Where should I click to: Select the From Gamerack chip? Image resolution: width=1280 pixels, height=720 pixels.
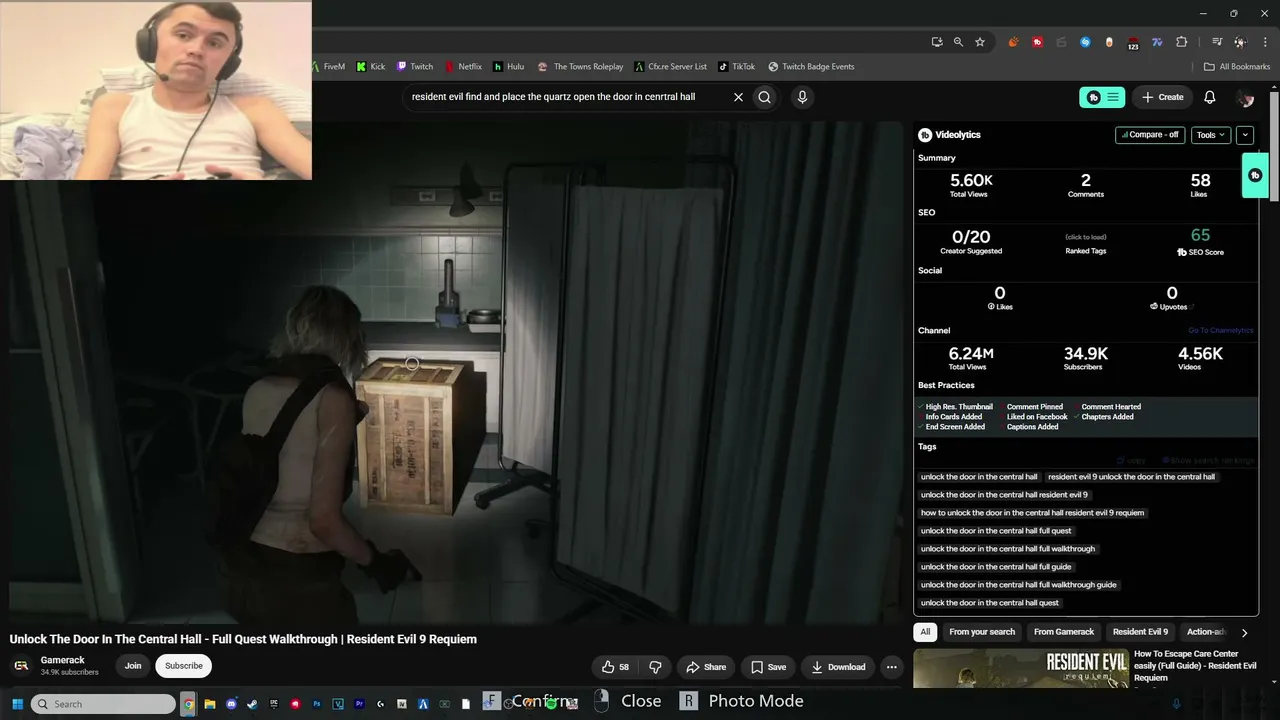pyautogui.click(x=1064, y=632)
